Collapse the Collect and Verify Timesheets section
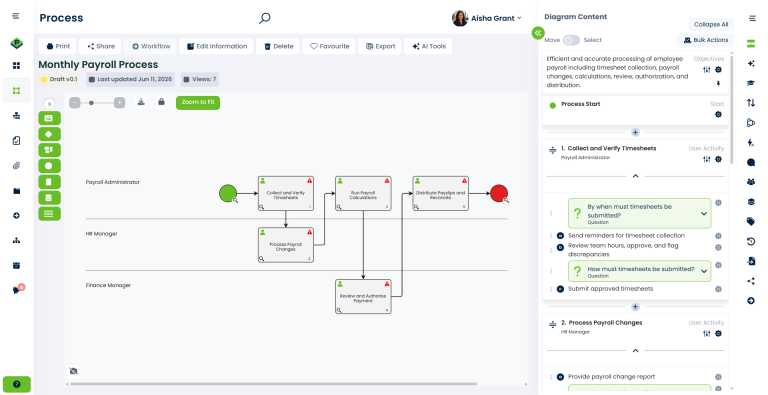Viewport: 768px width, 395px height. coord(635,176)
